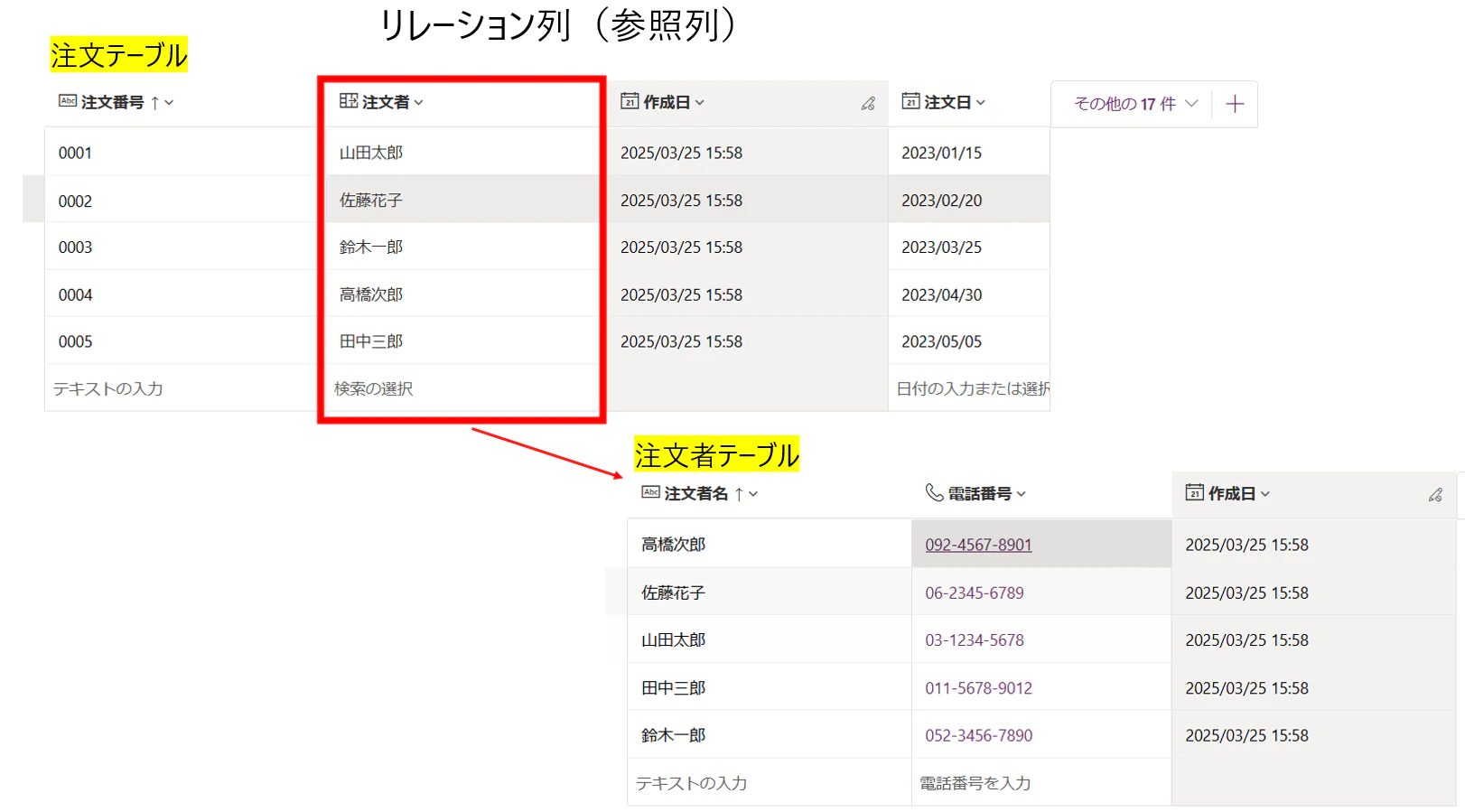Select 鈴木一郎 in 注文者 column

pos(462,247)
